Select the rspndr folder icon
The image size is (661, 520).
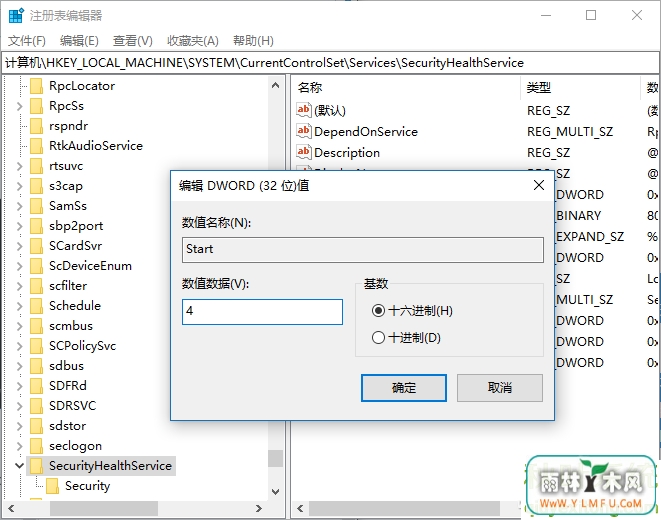(37, 126)
